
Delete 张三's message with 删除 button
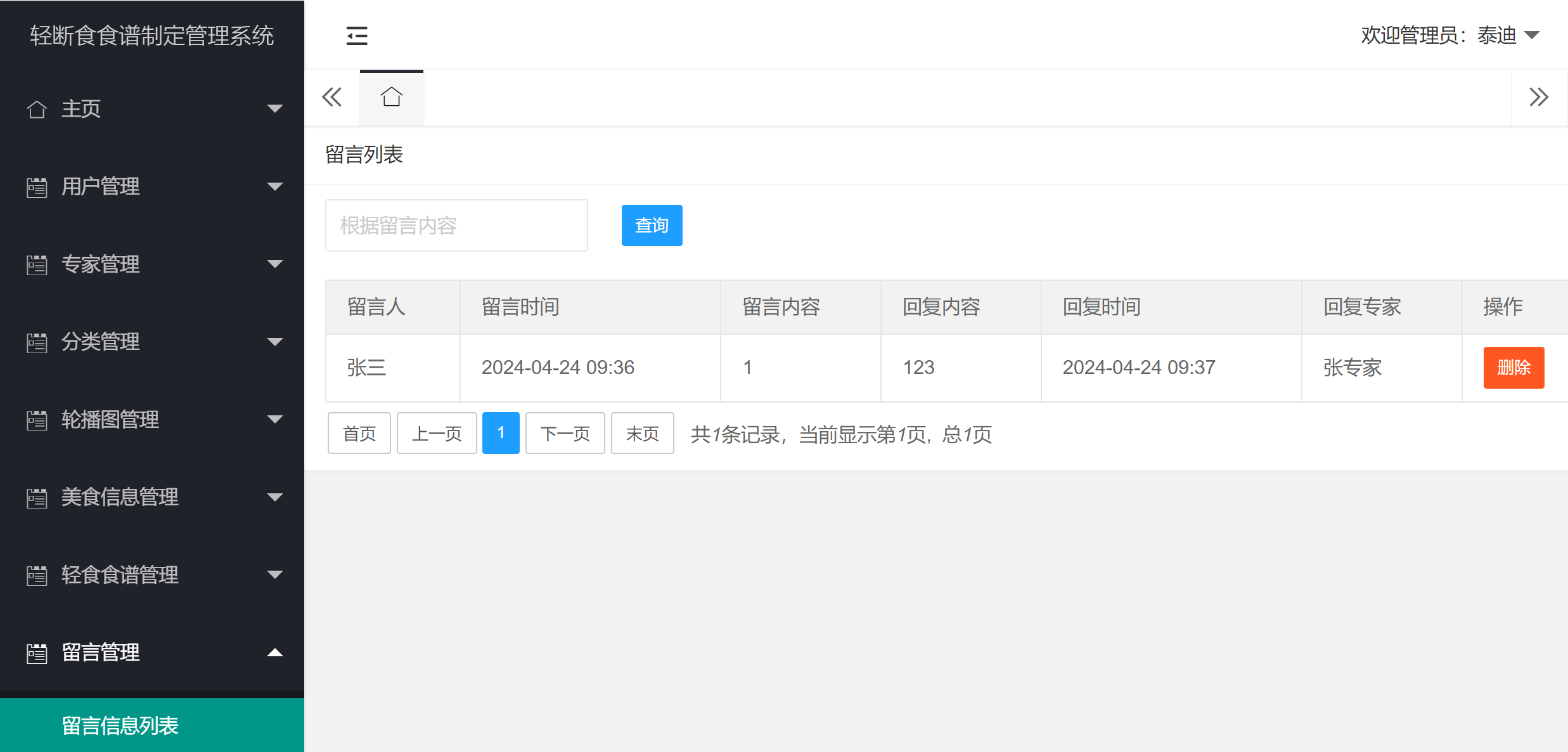1513,367
